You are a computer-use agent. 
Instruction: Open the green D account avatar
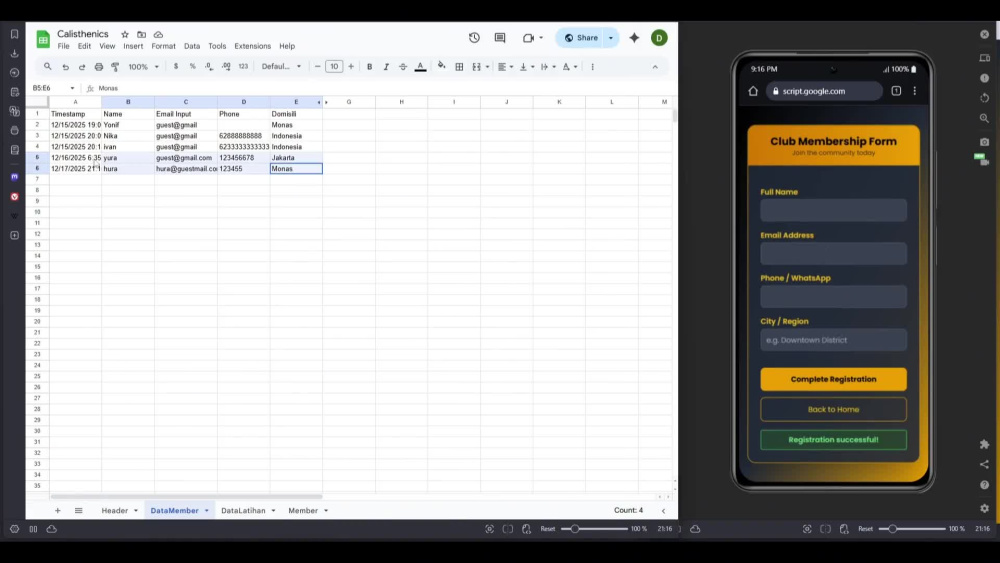tap(659, 38)
